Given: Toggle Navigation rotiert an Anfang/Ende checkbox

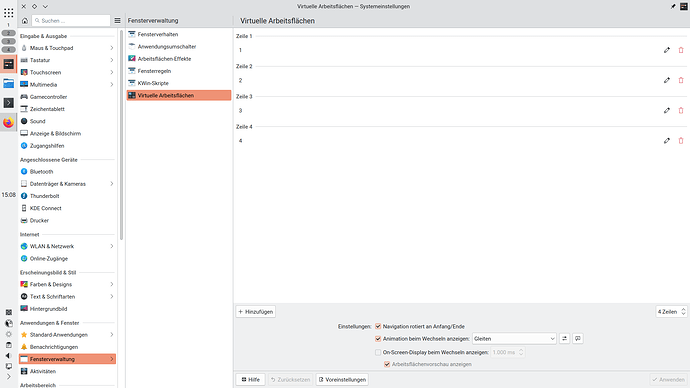Looking at the screenshot, I should click(x=378, y=326).
